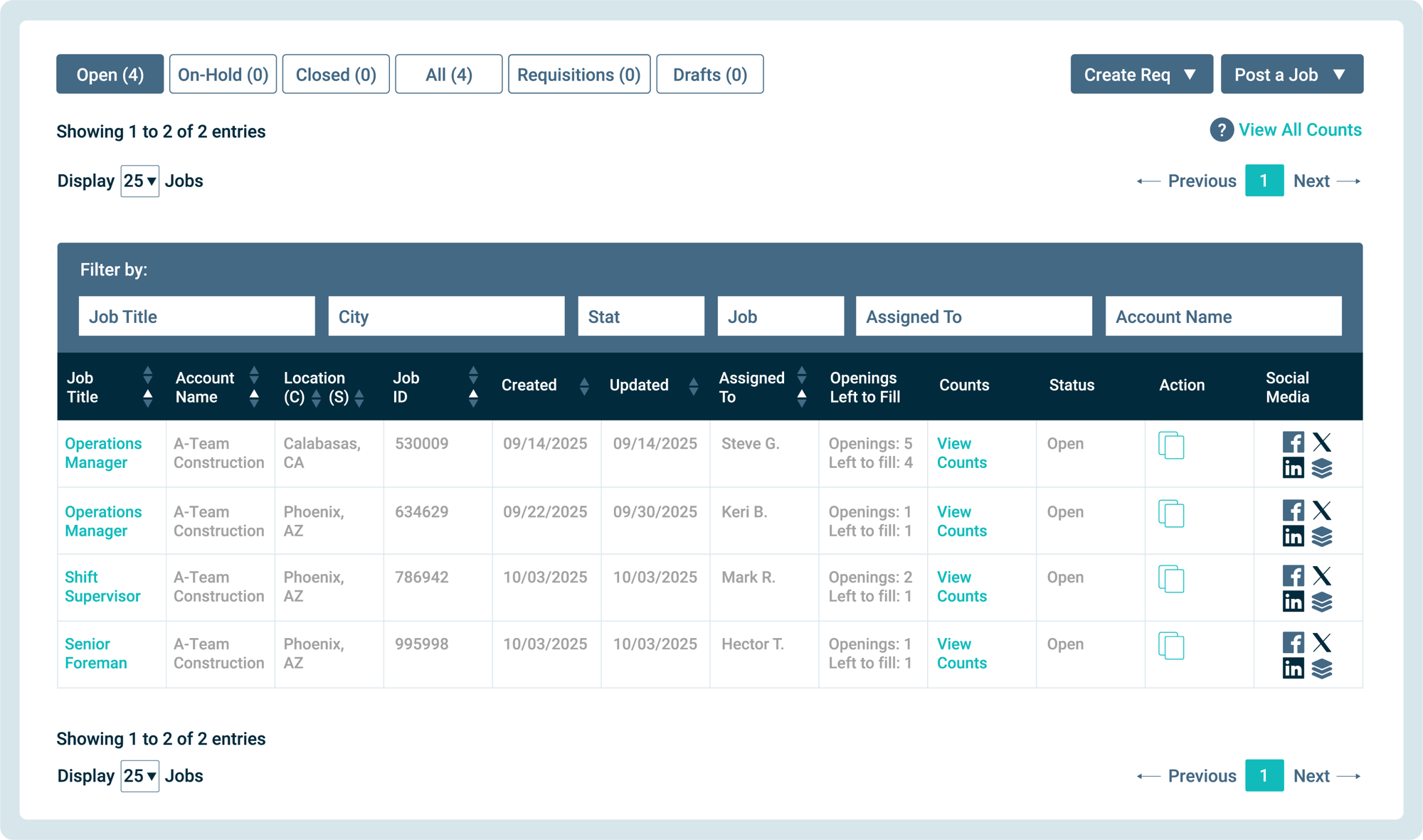Switch to the Open (4) tab
Image resolution: width=1423 pixels, height=840 pixels.
pos(110,74)
